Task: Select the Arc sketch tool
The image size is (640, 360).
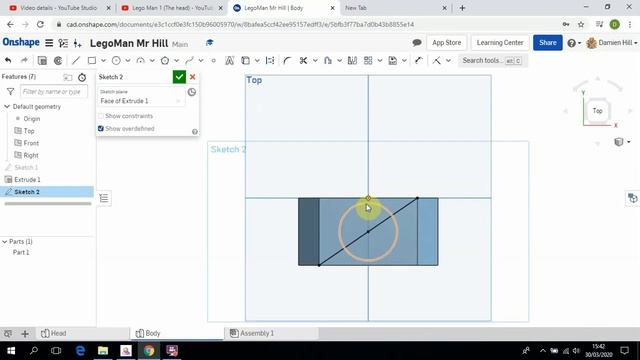Action: tap(140, 60)
